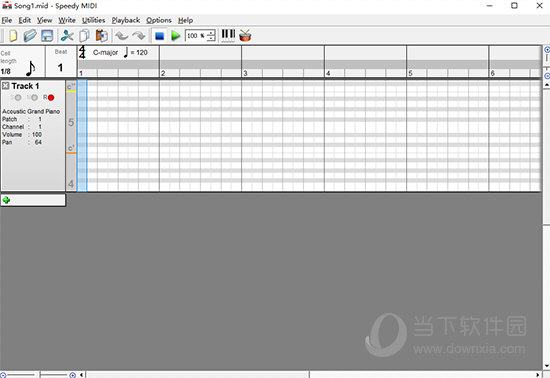The image size is (550, 378).
Task: Cut selection with the scissors icon
Action: pos(67,35)
